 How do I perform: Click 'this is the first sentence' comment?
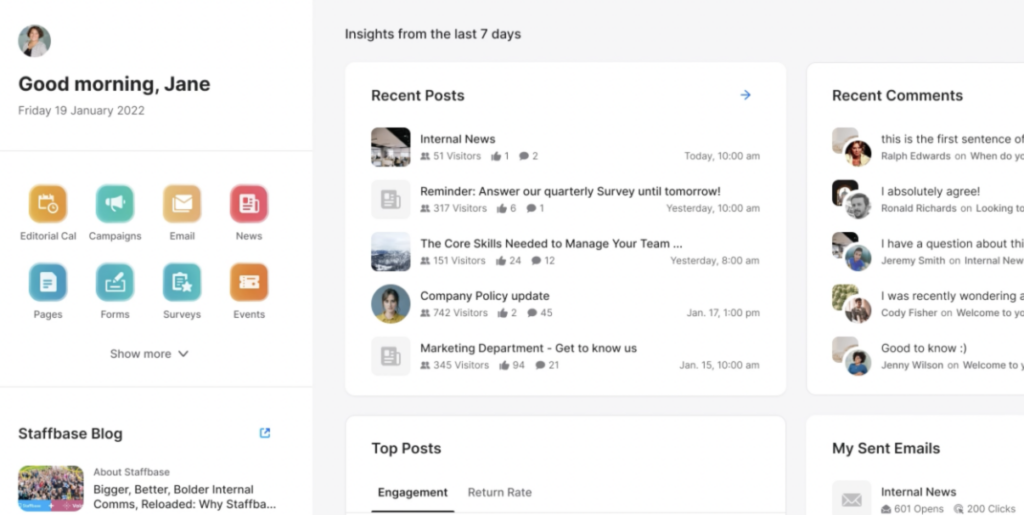point(952,139)
